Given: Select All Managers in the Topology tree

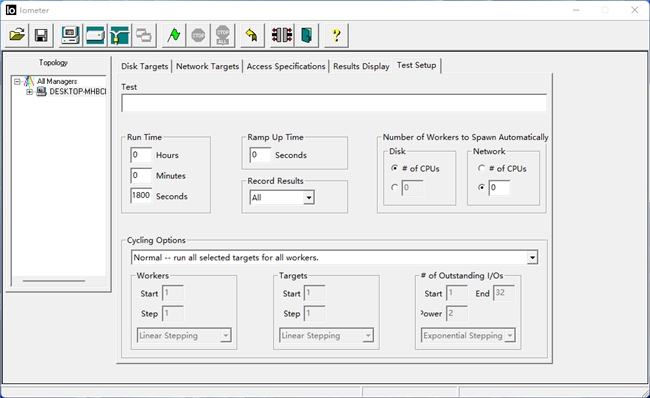Looking at the screenshot, I should tap(57, 81).
